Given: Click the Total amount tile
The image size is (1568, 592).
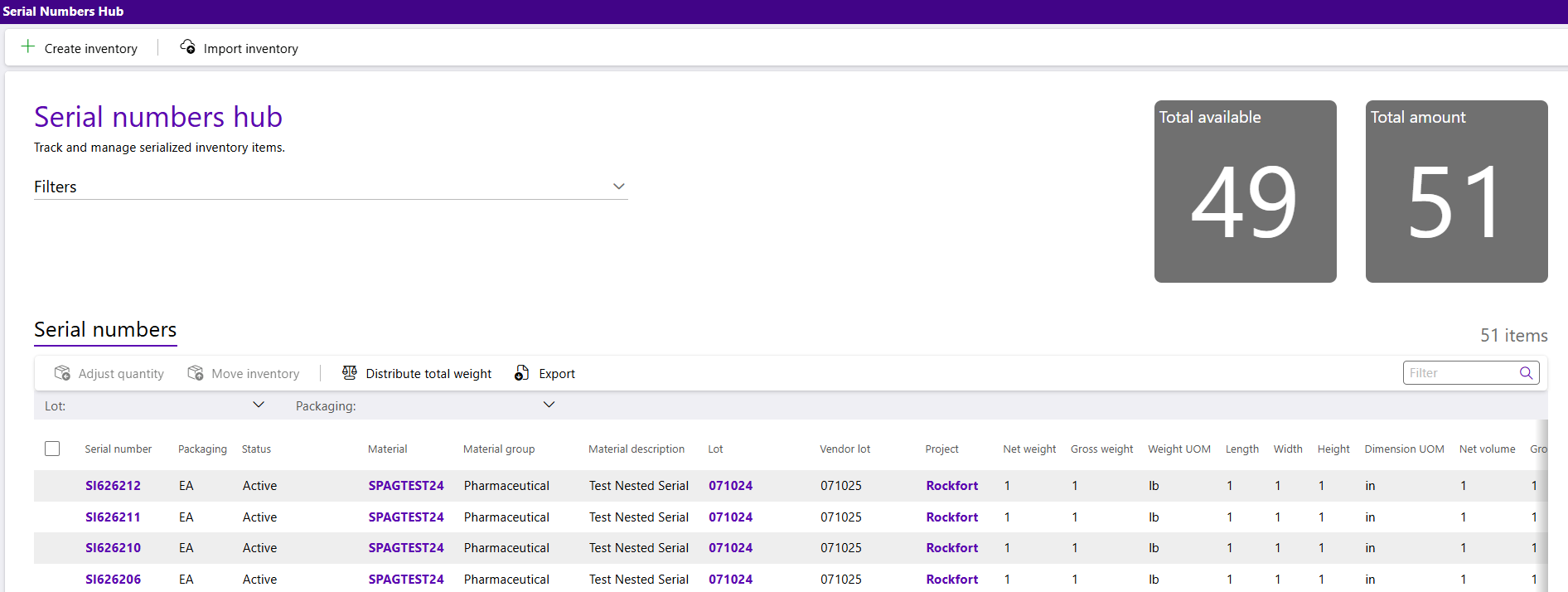Looking at the screenshot, I should point(1457,192).
